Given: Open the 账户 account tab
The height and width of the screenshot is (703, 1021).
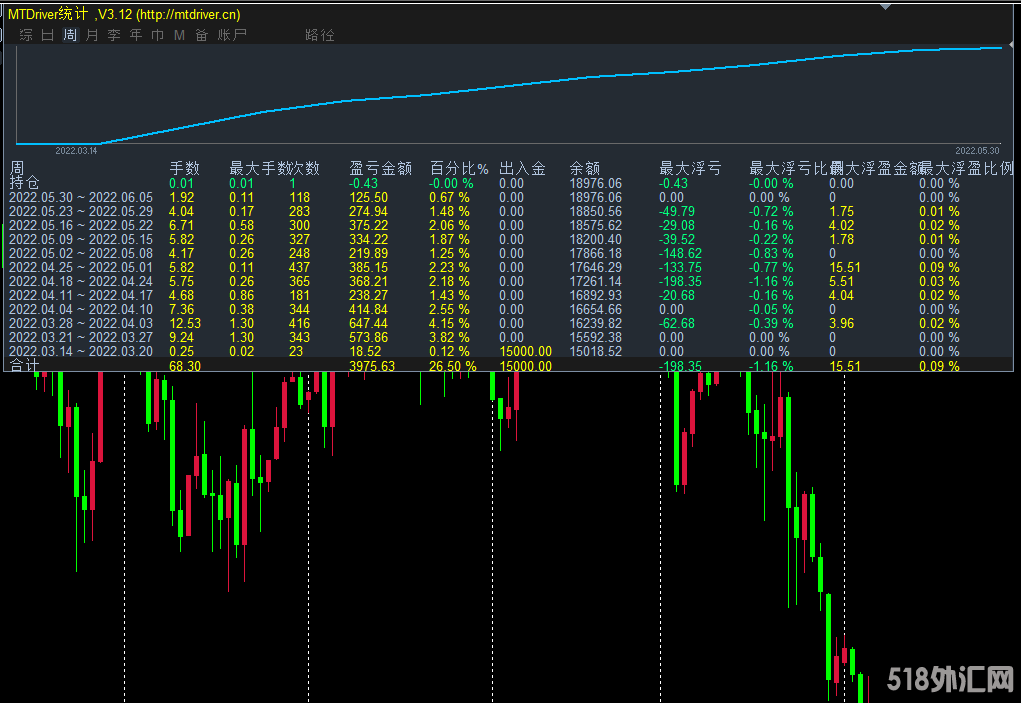Looking at the screenshot, I should click(x=232, y=35).
